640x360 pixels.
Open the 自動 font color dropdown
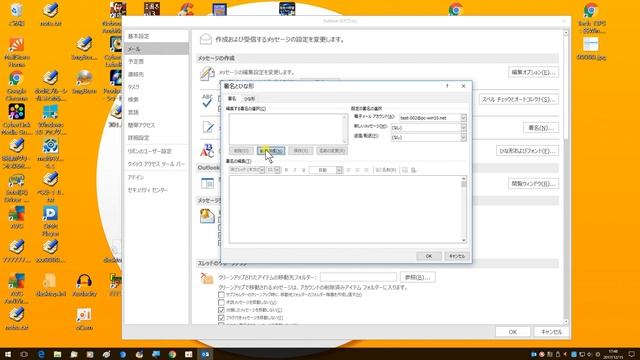(x=339, y=170)
